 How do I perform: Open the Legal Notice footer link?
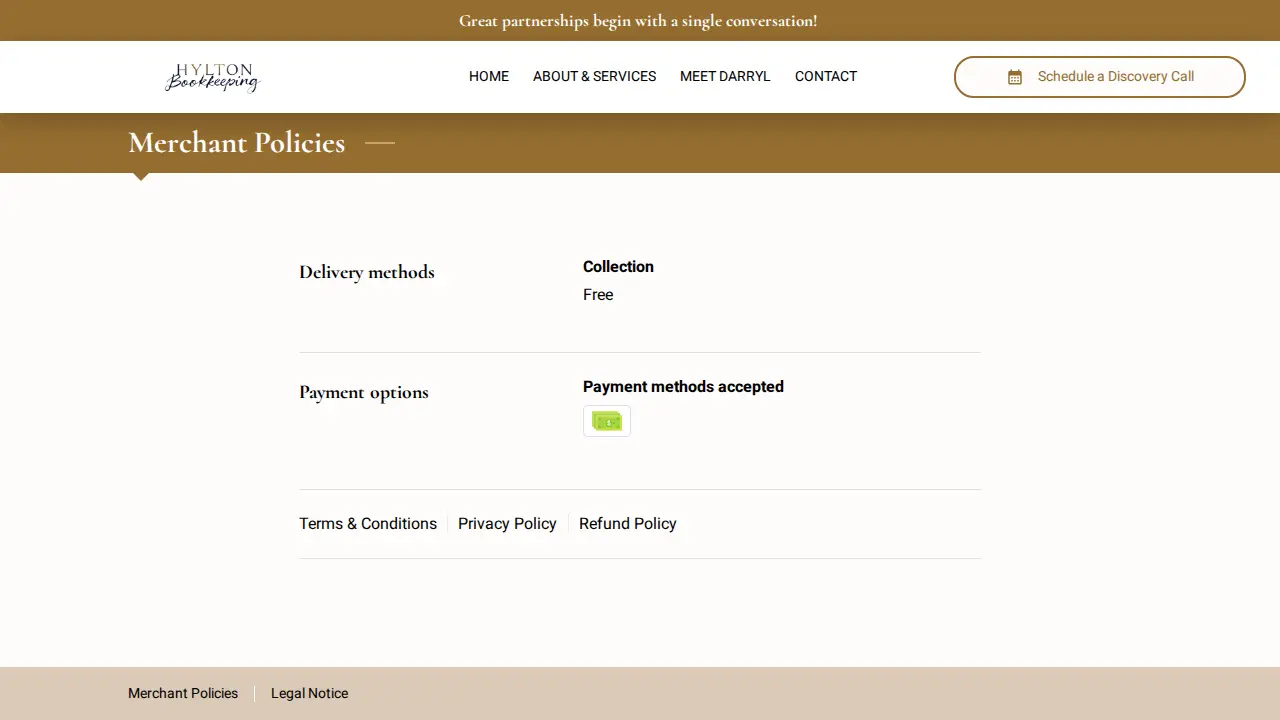tap(309, 693)
